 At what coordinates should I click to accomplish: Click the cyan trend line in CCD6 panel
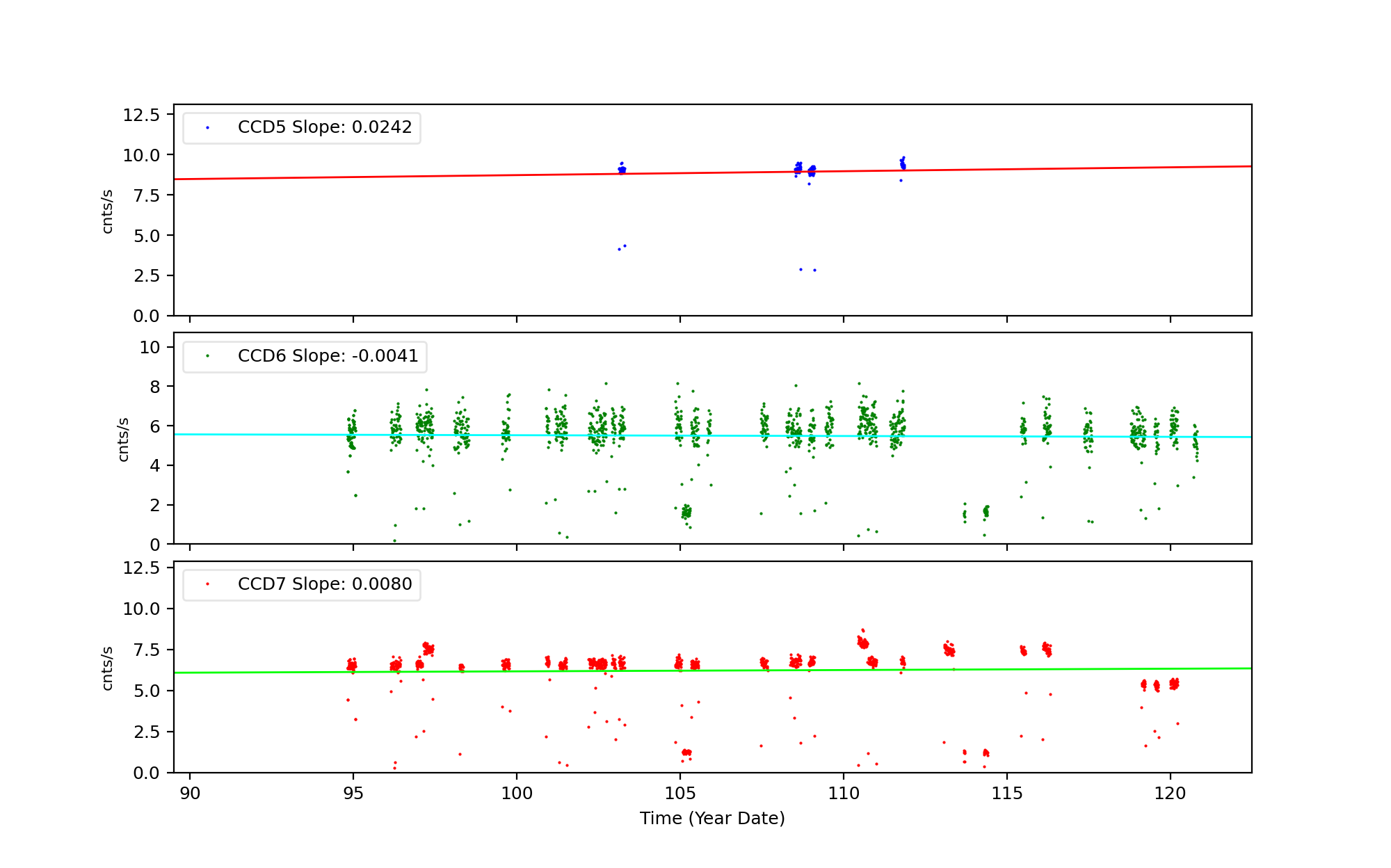278,435
